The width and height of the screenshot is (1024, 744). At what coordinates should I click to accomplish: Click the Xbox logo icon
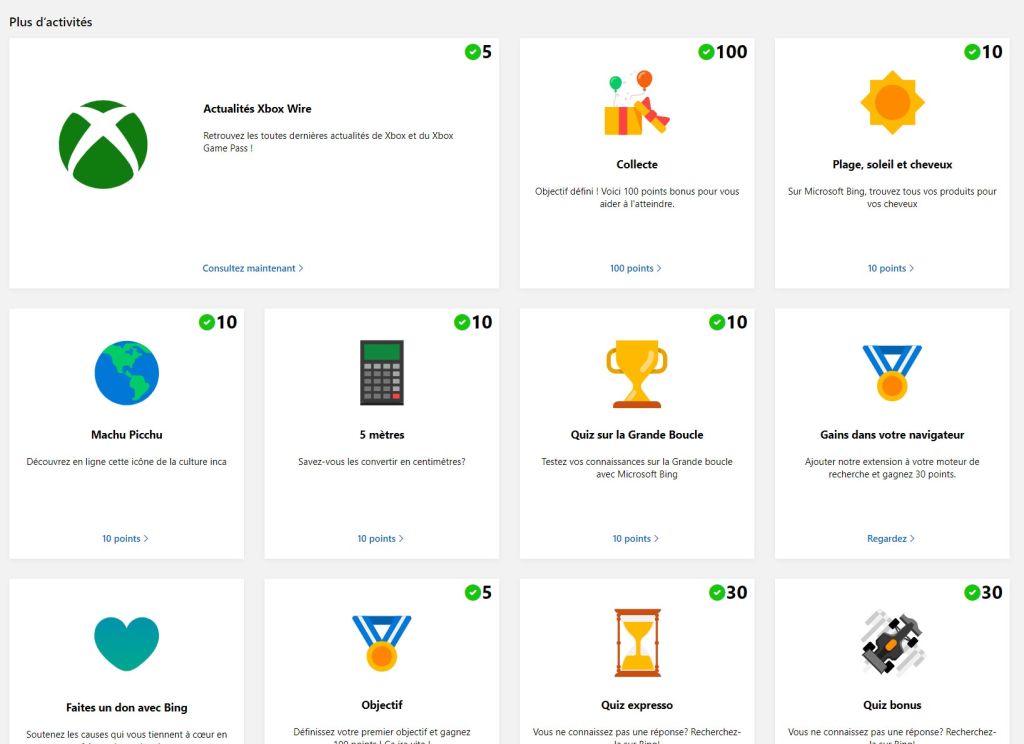pyautogui.click(x=103, y=144)
